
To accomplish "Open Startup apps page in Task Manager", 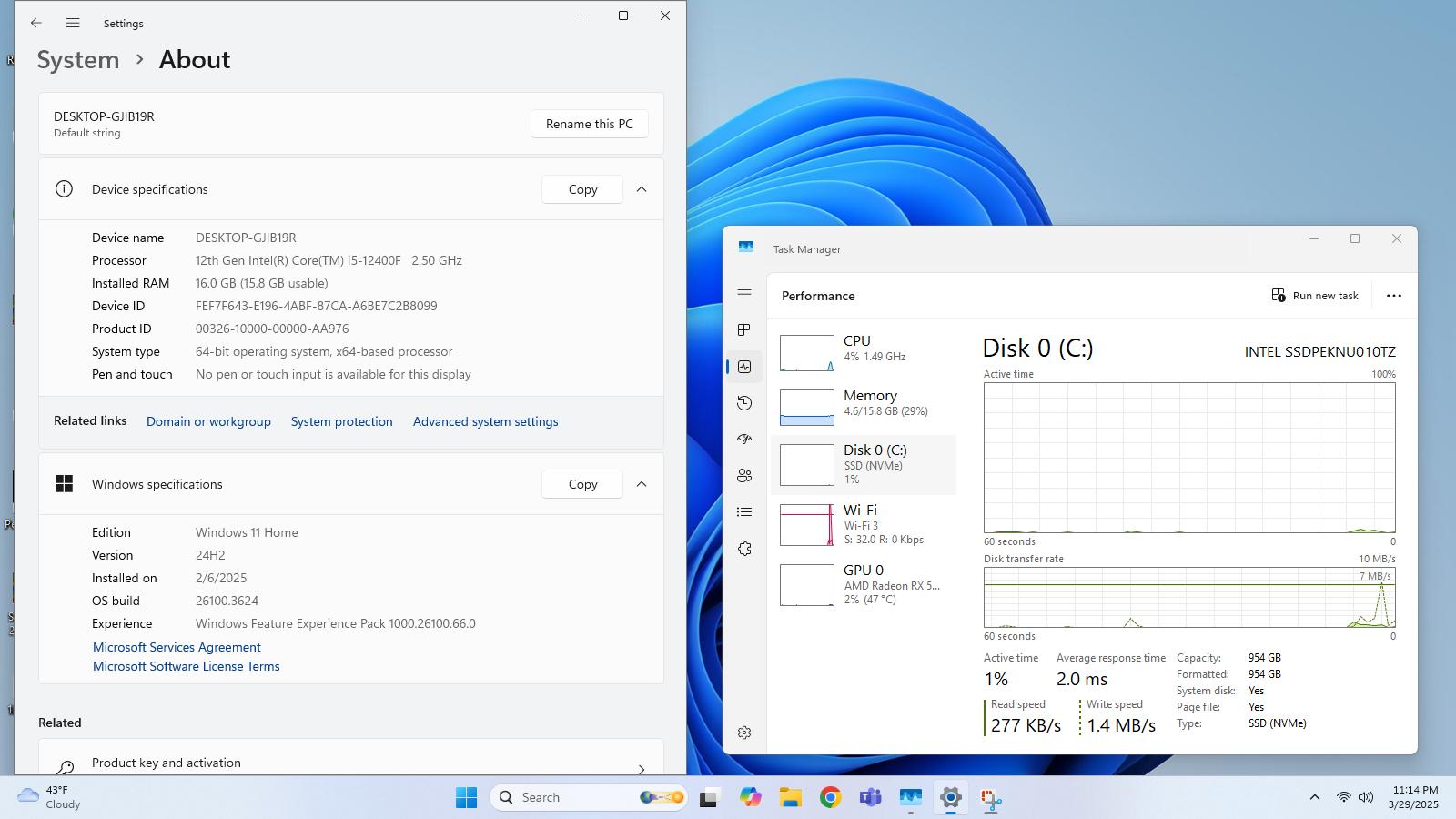I will 744,439.
